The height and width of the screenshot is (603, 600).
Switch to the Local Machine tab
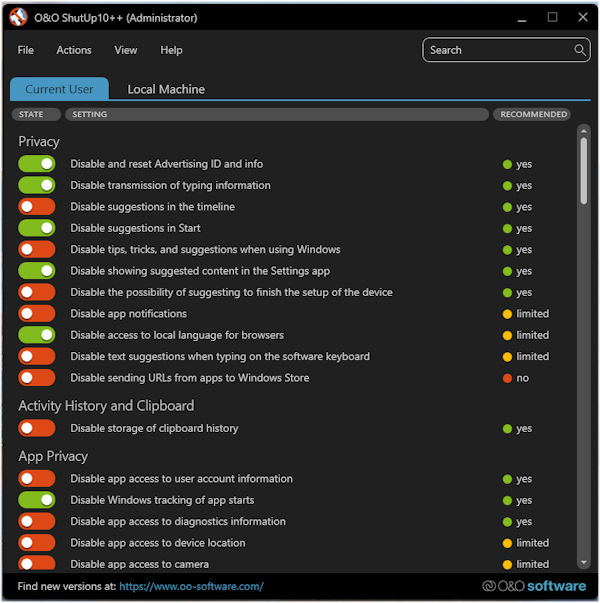pyautogui.click(x=166, y=89)
